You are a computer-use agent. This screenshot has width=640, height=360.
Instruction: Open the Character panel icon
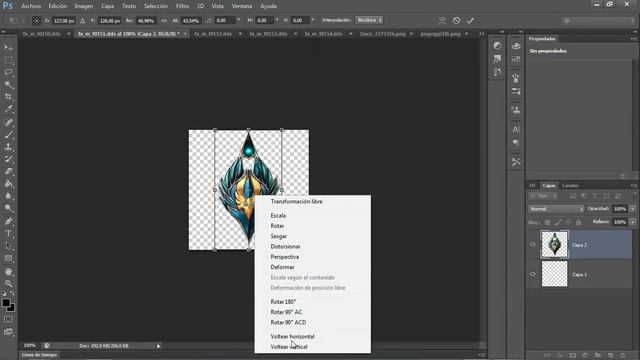(516, 130)
